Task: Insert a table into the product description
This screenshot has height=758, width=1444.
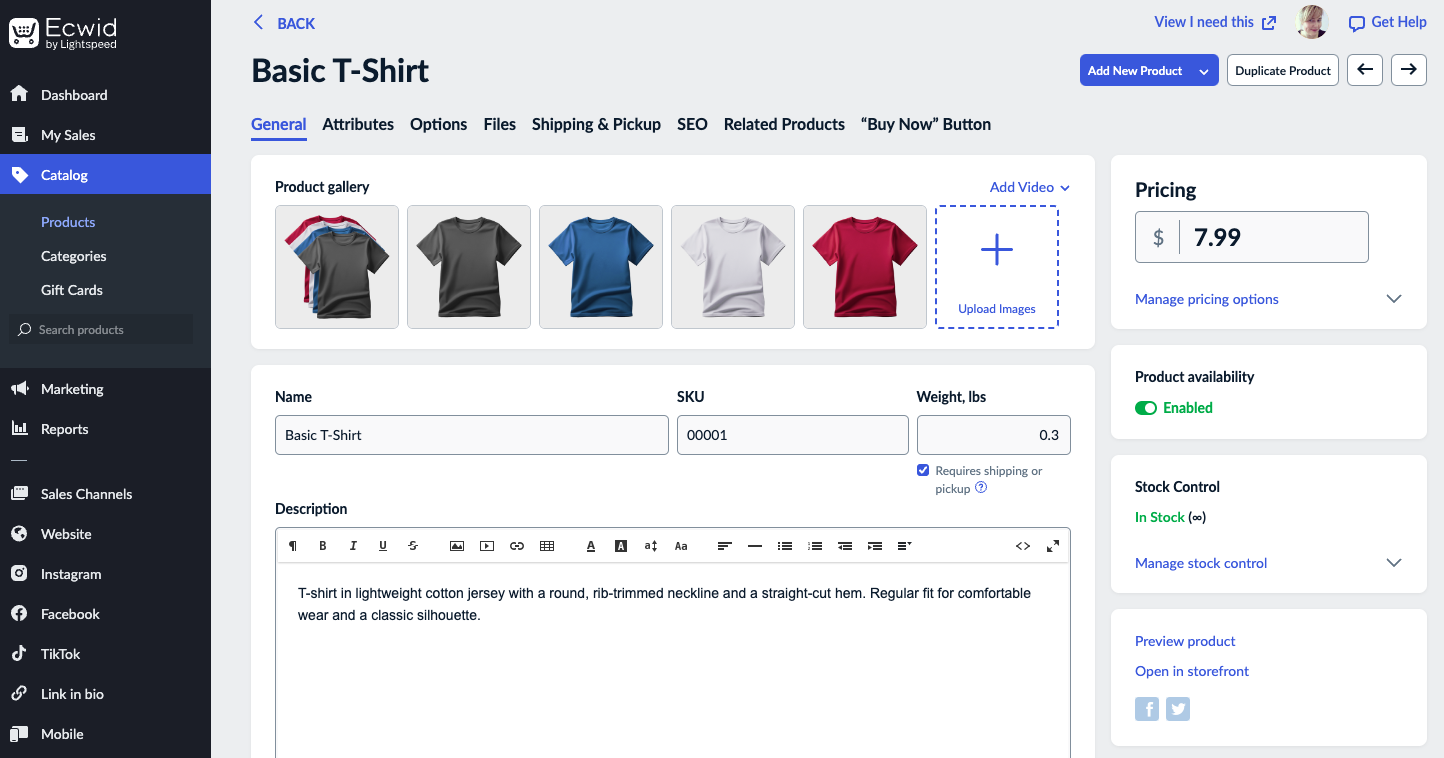Action: point(547,545)
